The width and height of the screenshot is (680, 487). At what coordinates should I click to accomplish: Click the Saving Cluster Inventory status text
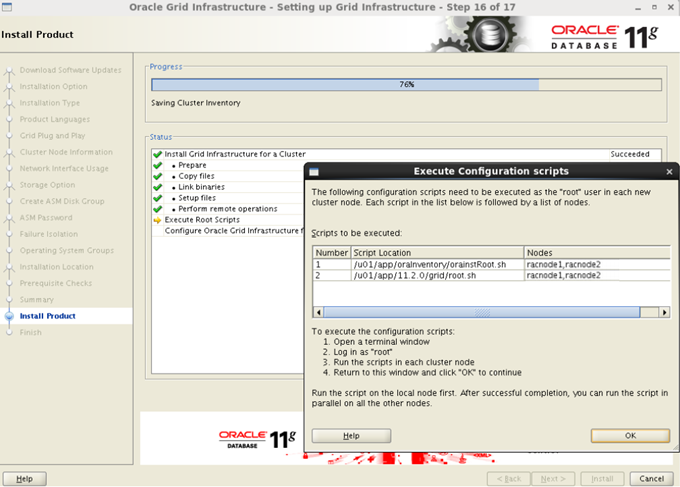(196, 103)
